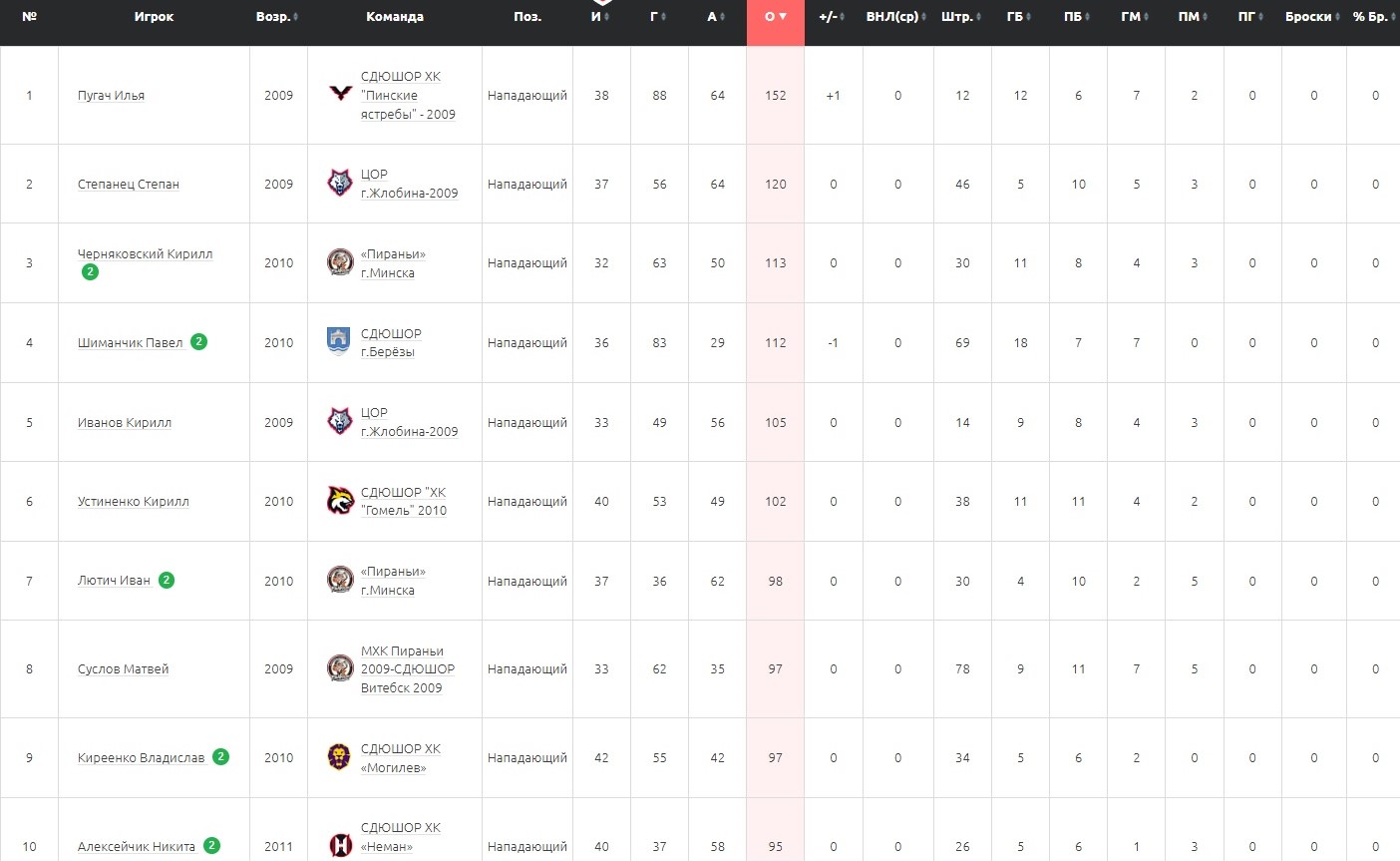This screenshot has height=861, width=1400.
Task: Sort by goals column Г
Action: pos(658,17)
